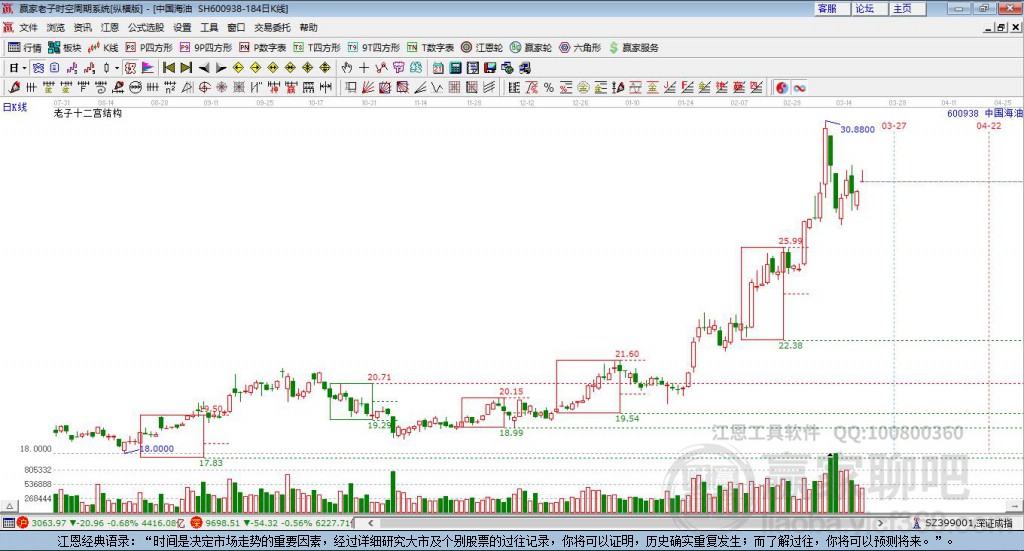The width and height of the screenshot is (1024, 551).
Task: Expand the 日 period dropdown arrow
Action: tap(24, 68)
